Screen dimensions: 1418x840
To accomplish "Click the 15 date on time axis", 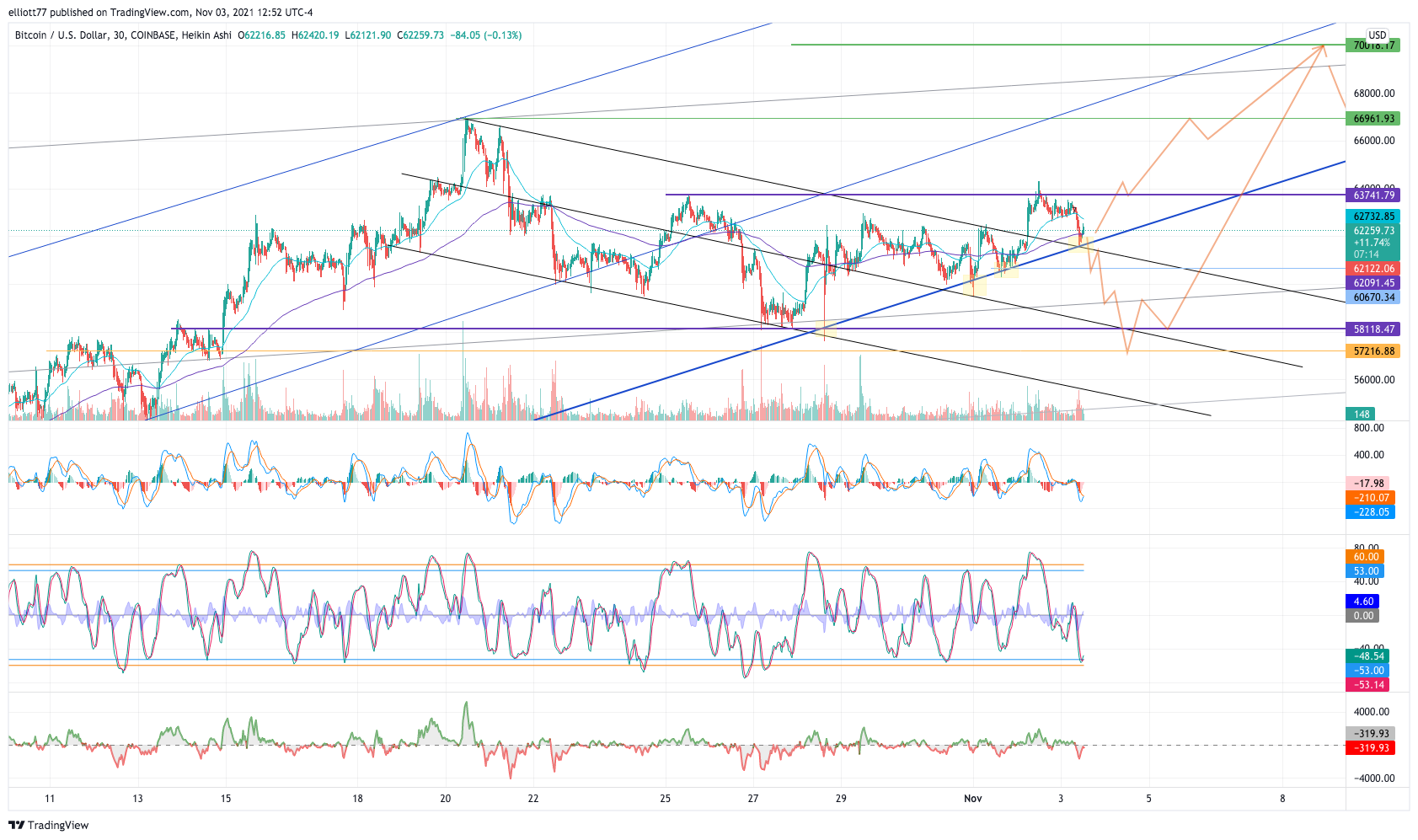I will 226,798.
